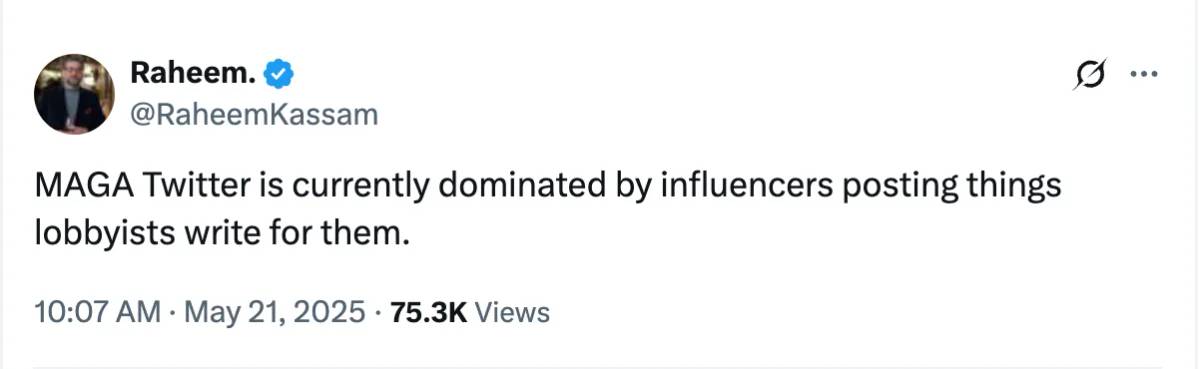
Task: Click the word "MAGA" in the tweet
Action: 85,187
